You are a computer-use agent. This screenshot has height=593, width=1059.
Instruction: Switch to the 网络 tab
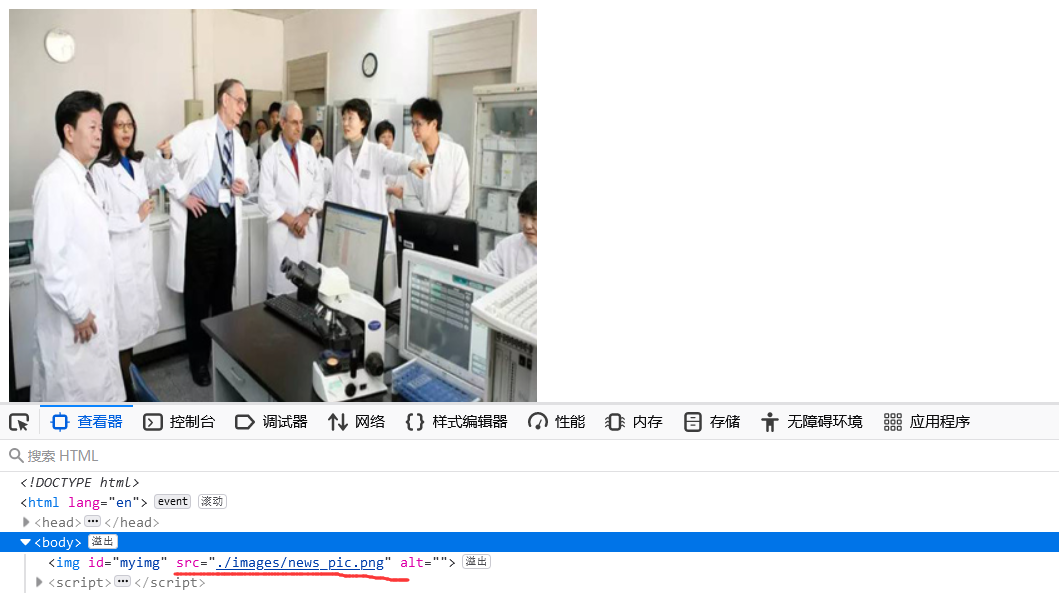point(357,422)
